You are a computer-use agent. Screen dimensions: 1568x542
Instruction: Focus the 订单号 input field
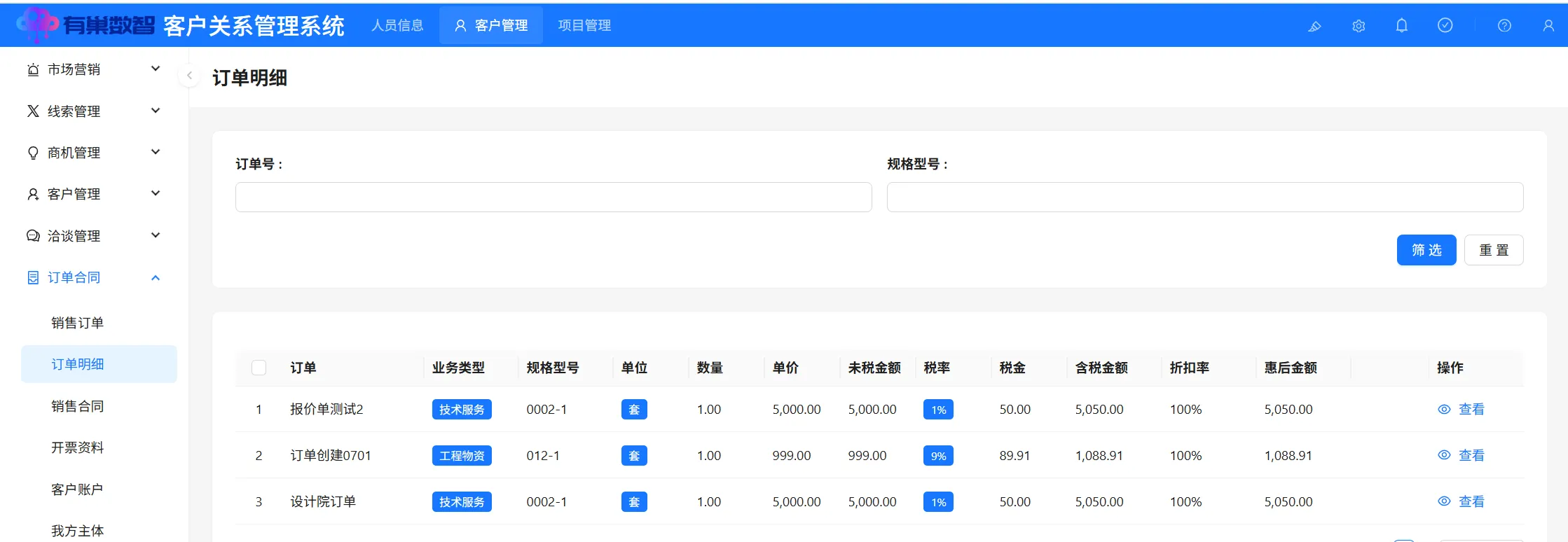[x=553, y=197]
